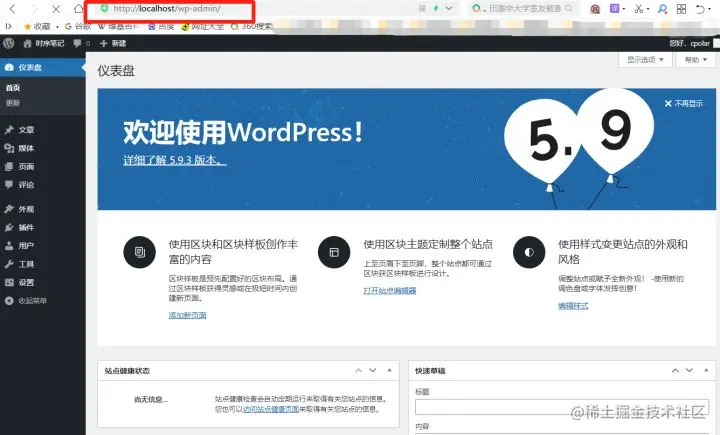Click the half-moon styles circle icon
Screen dimensions: 720x435
click(x=529, y=252)
